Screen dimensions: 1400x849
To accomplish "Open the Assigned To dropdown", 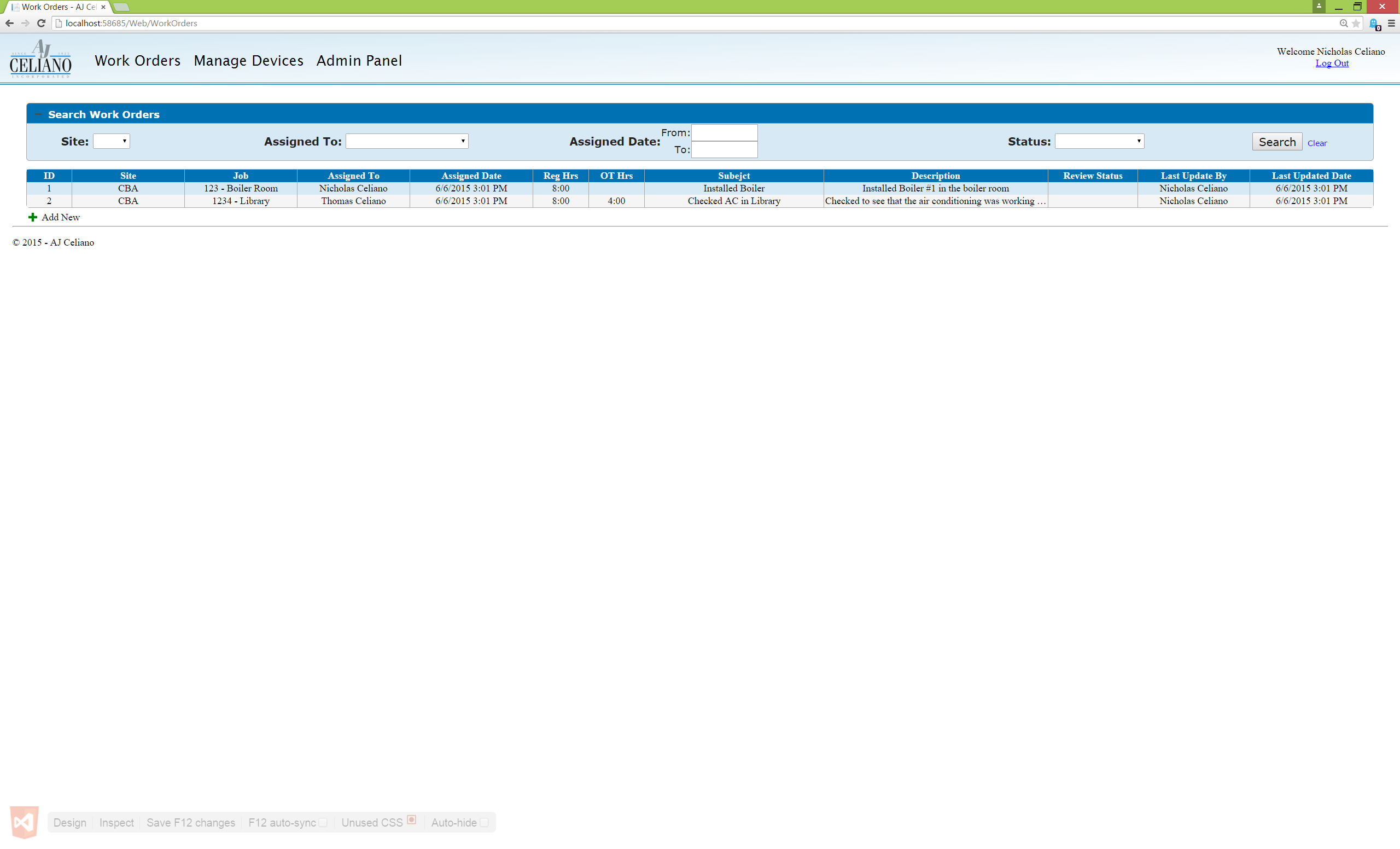I will [x=406, y=141].
